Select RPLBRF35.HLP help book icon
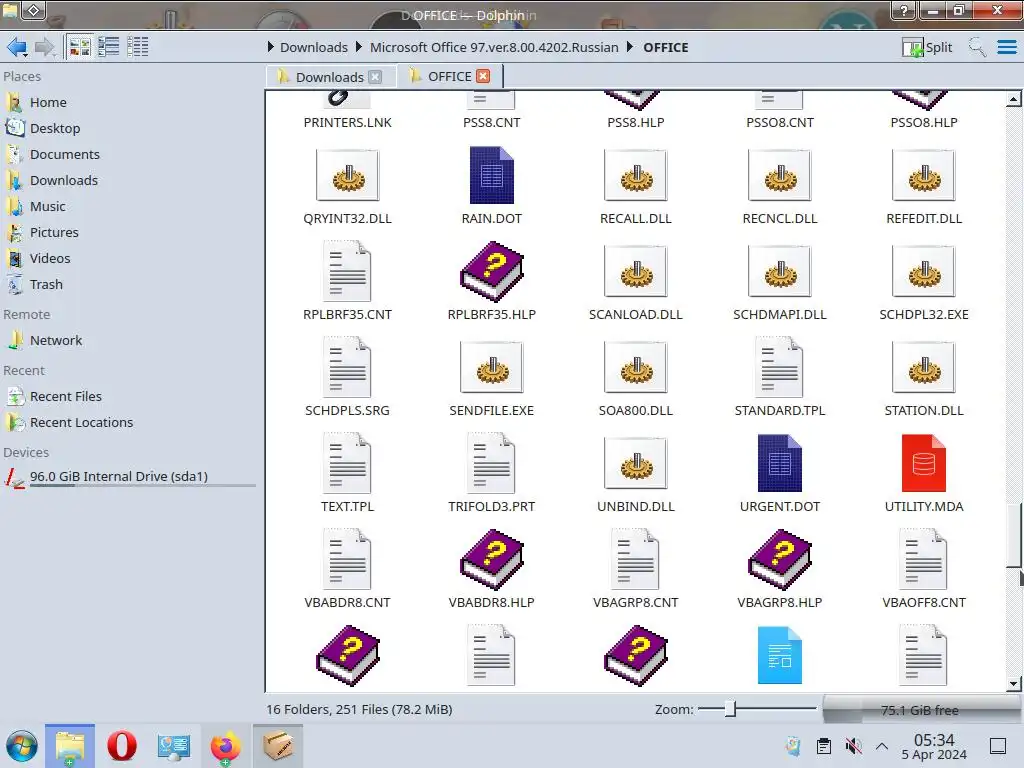1024x768 pixels. tap(492, 271)
